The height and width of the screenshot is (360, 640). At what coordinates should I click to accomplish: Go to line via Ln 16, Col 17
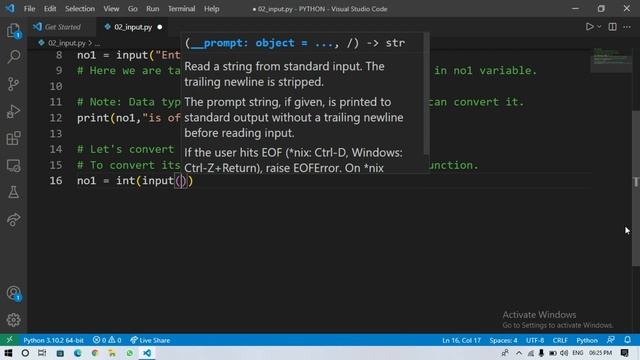click(461, 340)
